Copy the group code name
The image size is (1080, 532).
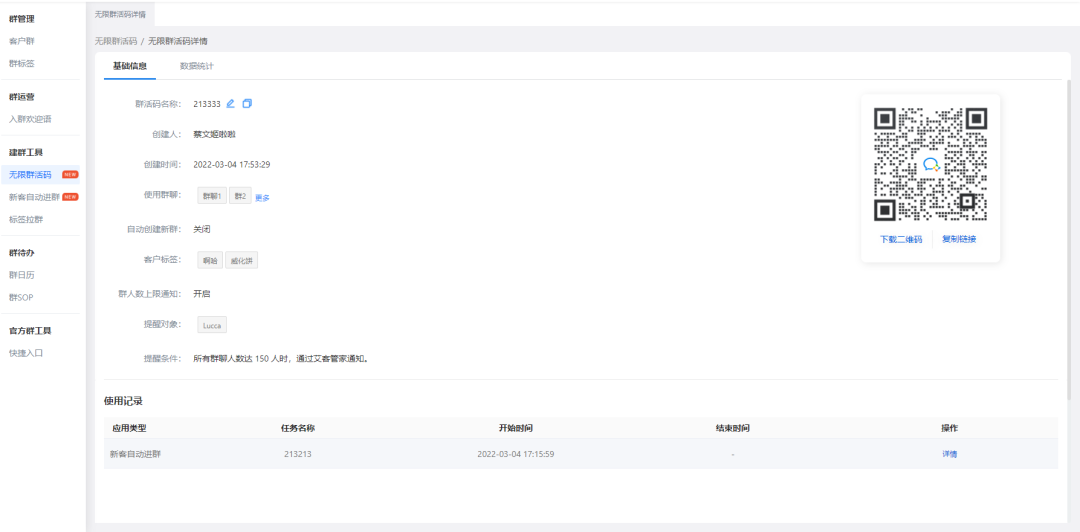tap(247, 103)
